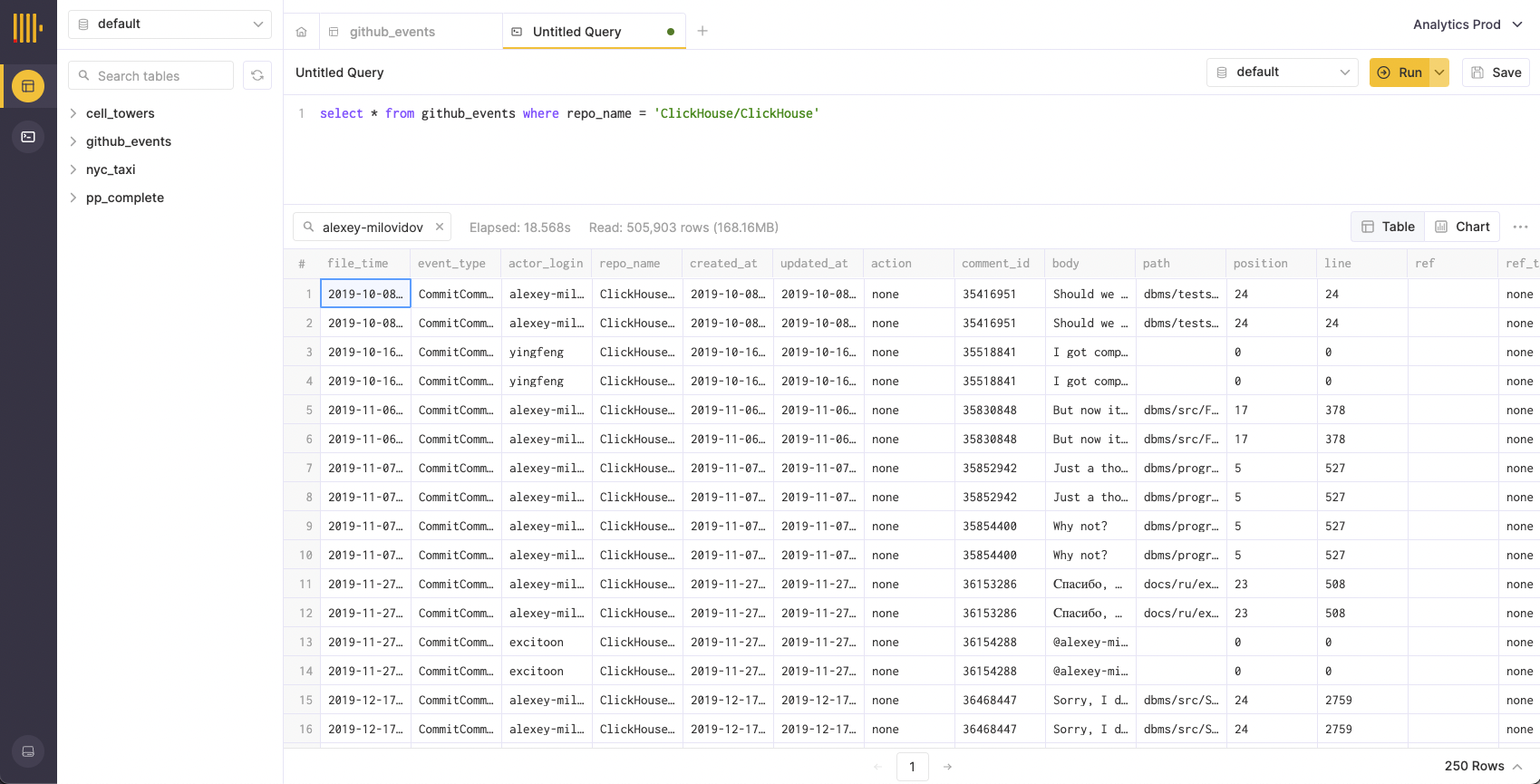Open the sidebar default database dropdown
Image resolution: width=1540 pixels, height=784 pixels.
coord(169,24)
